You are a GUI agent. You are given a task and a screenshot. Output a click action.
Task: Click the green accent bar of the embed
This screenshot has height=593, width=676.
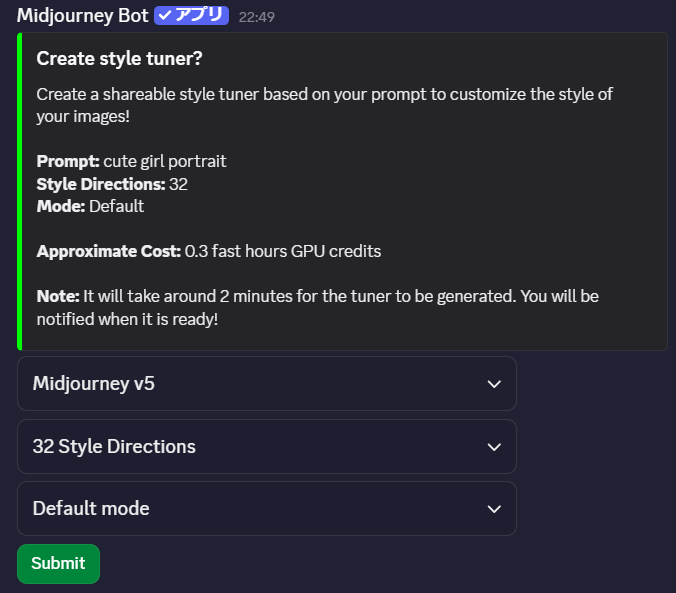[x=20, y=191]
